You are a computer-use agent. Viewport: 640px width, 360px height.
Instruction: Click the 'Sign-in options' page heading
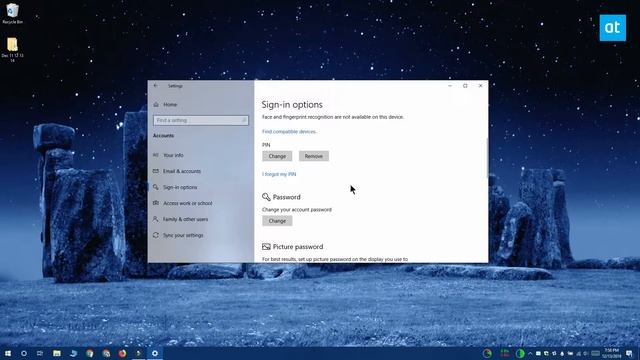[x=292, y=104]
